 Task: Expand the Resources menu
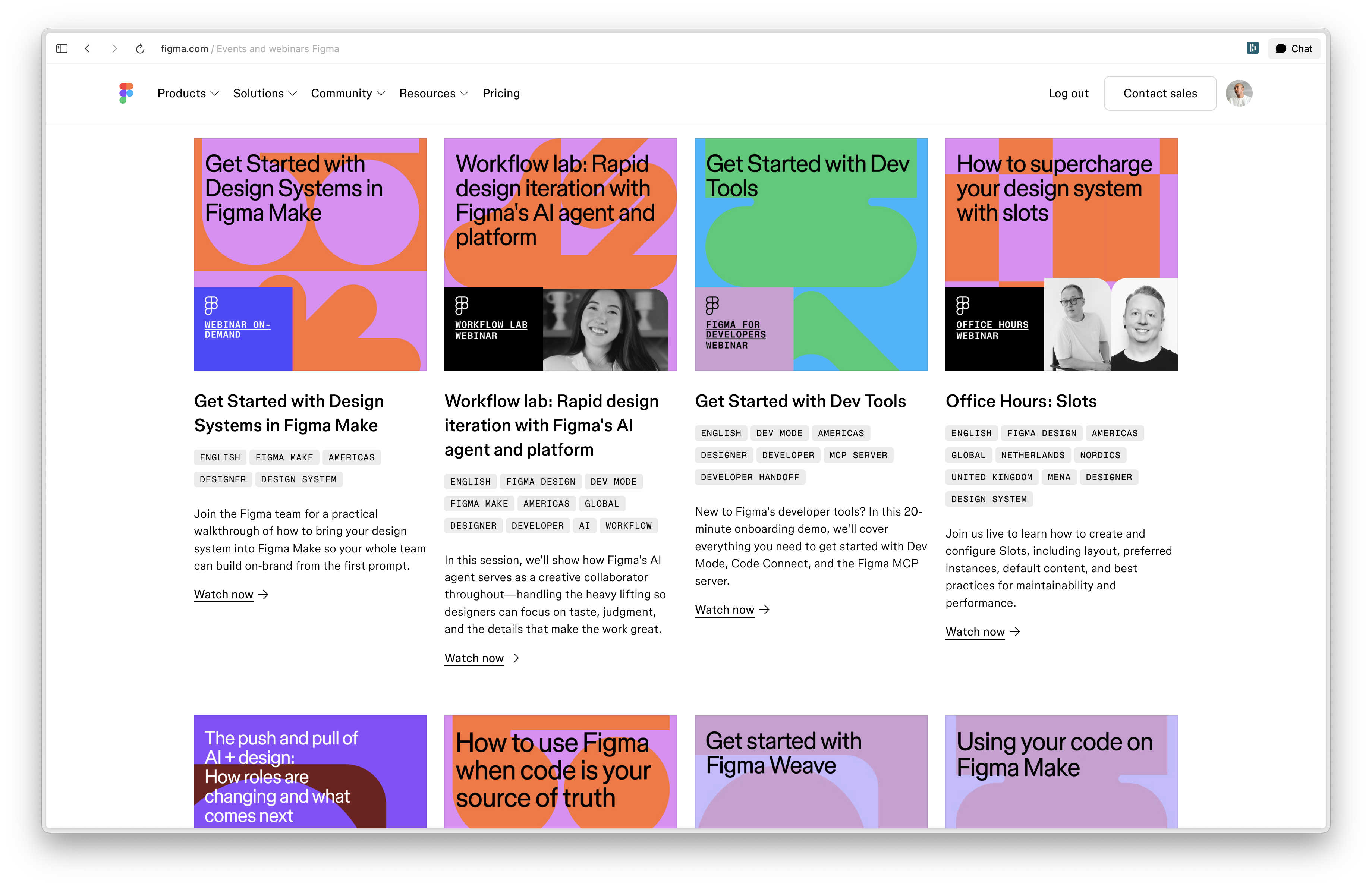coord(434,93)
